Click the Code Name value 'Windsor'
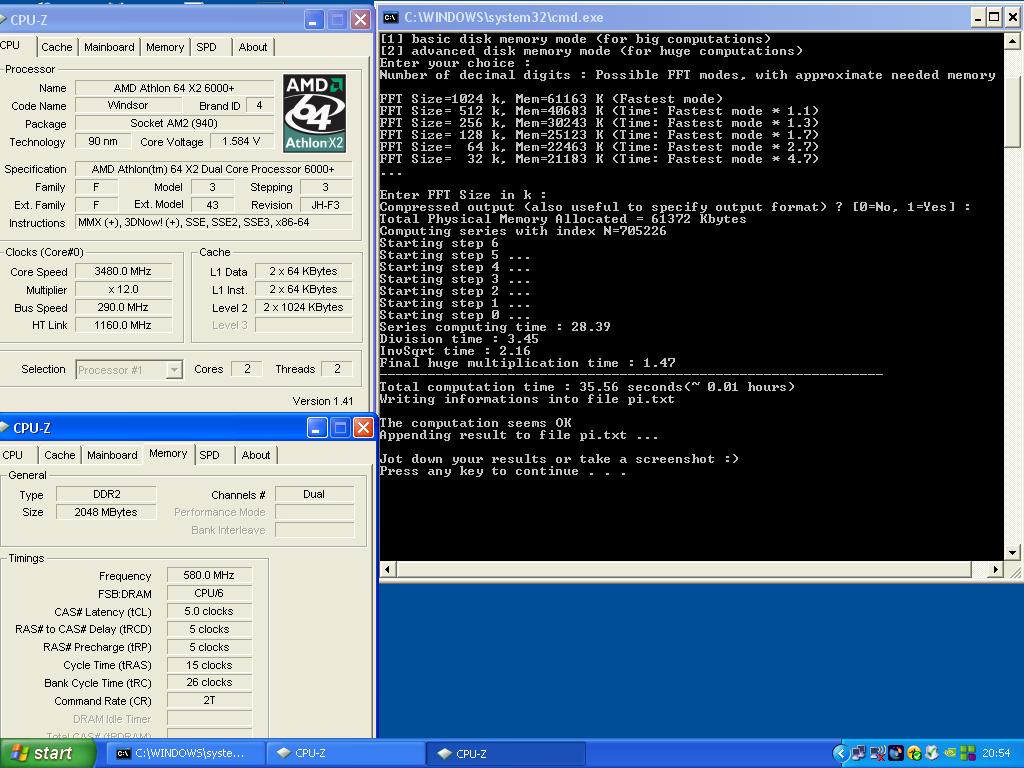This screenshot has height=768, width=1024. (127, 105)
